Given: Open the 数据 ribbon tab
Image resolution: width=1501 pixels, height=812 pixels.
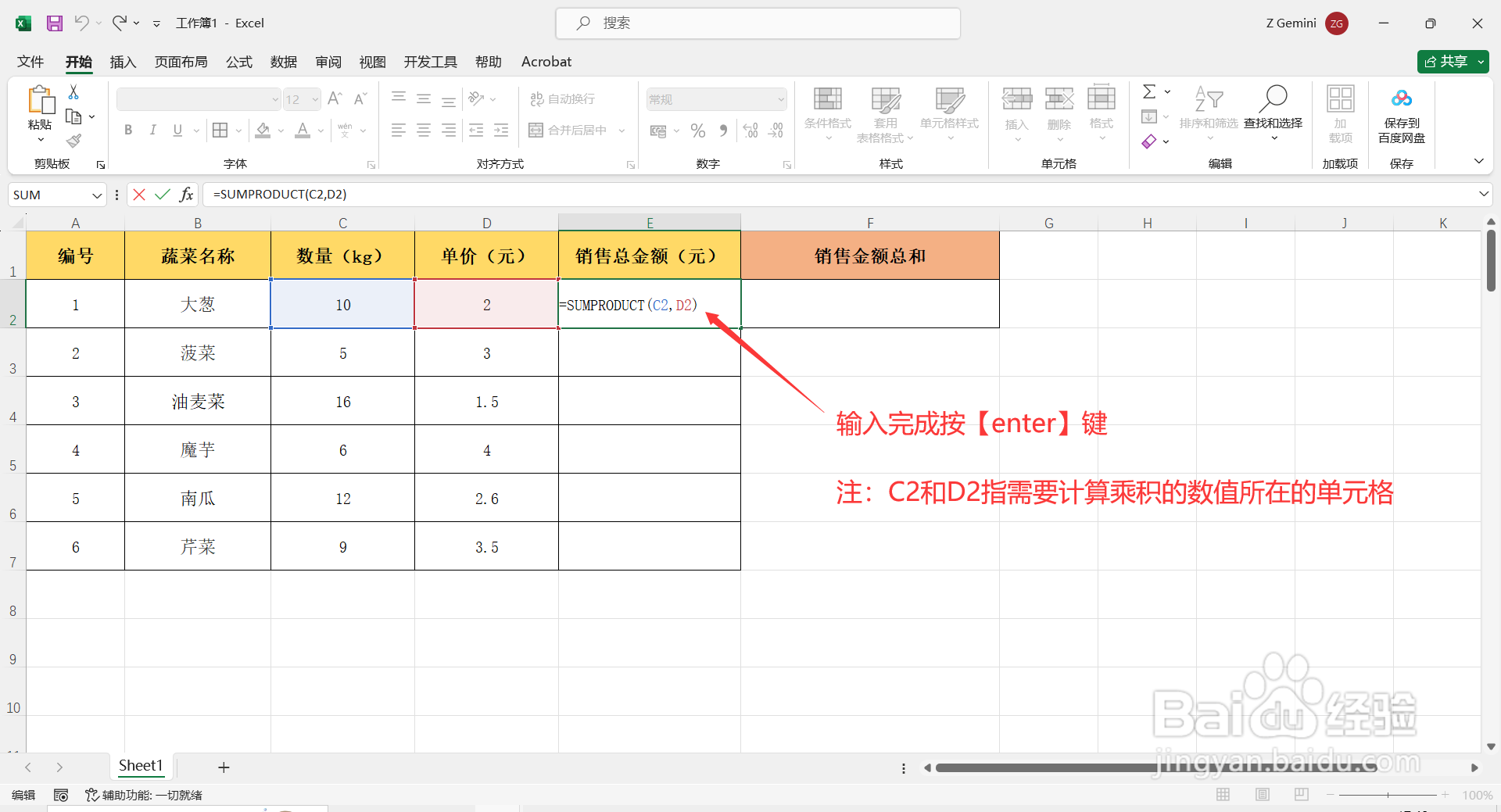Looking at the screenshot, I should pyautogui.click(x=283, y=62).
